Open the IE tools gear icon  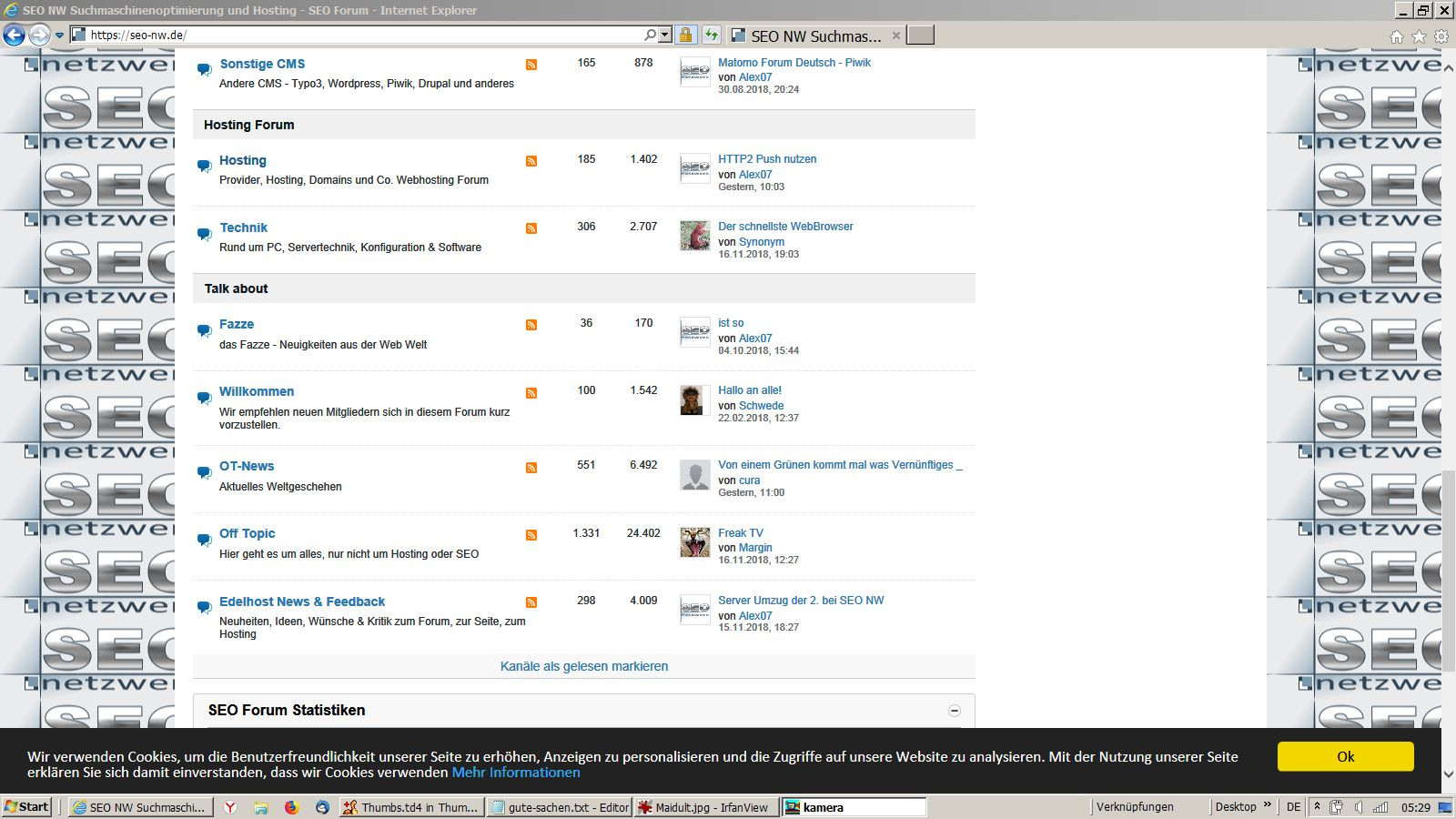(1441, 36)
